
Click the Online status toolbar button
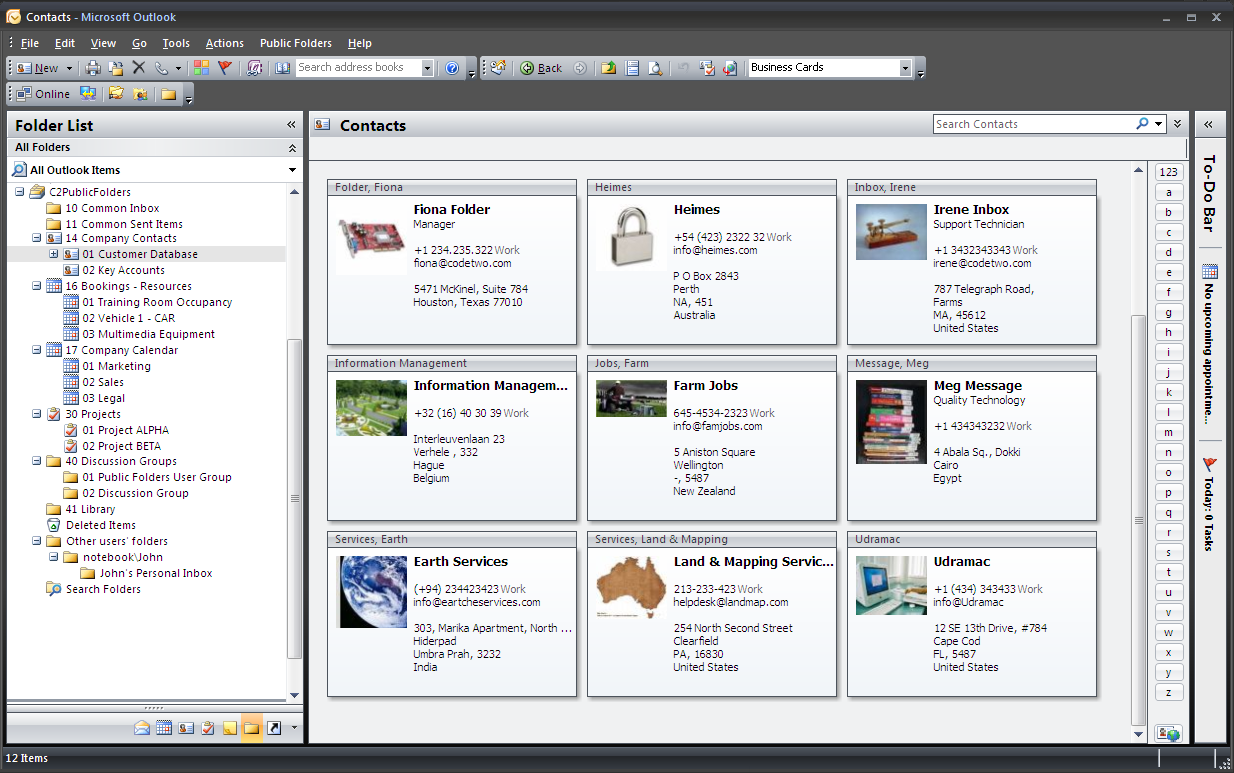click(x=43, y=94)
